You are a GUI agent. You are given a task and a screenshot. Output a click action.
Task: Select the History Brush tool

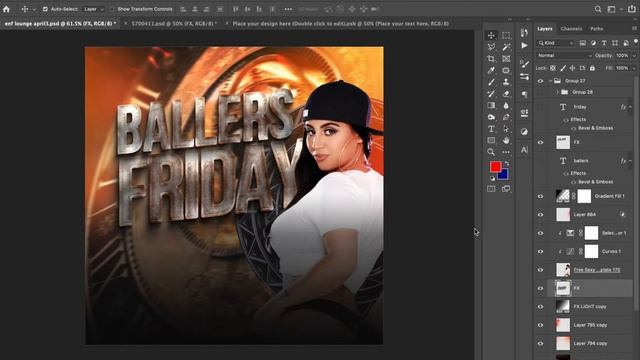[491, 94]
